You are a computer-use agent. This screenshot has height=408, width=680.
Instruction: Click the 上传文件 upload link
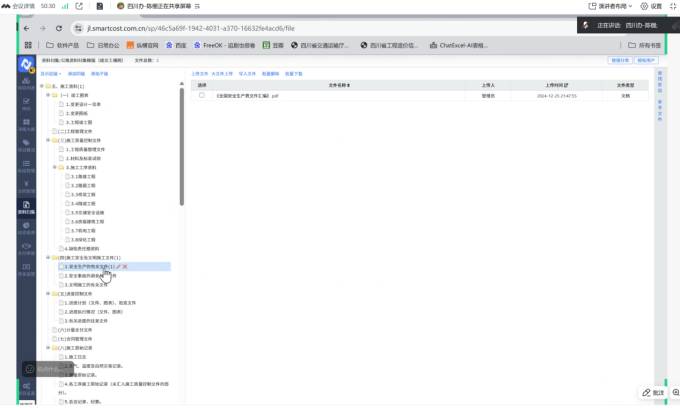pos(199,73)
